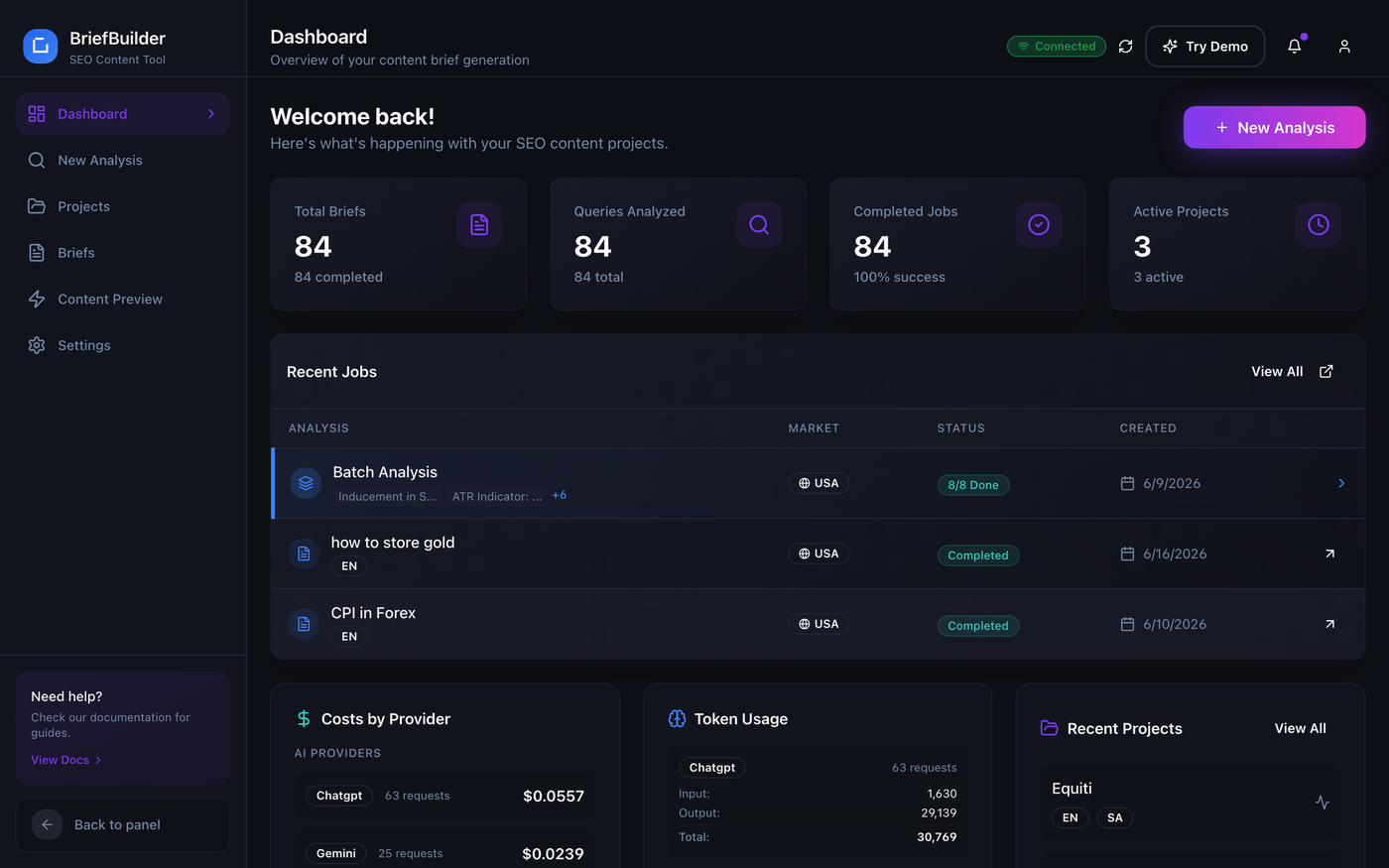
Task: Click the Queries Analyzed search icon
Action: click(759, 225)
